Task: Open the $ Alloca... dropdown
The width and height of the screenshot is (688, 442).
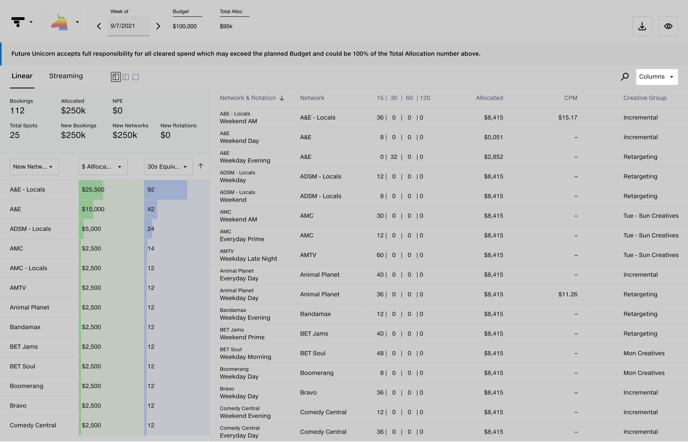Action: coord(103,167)
